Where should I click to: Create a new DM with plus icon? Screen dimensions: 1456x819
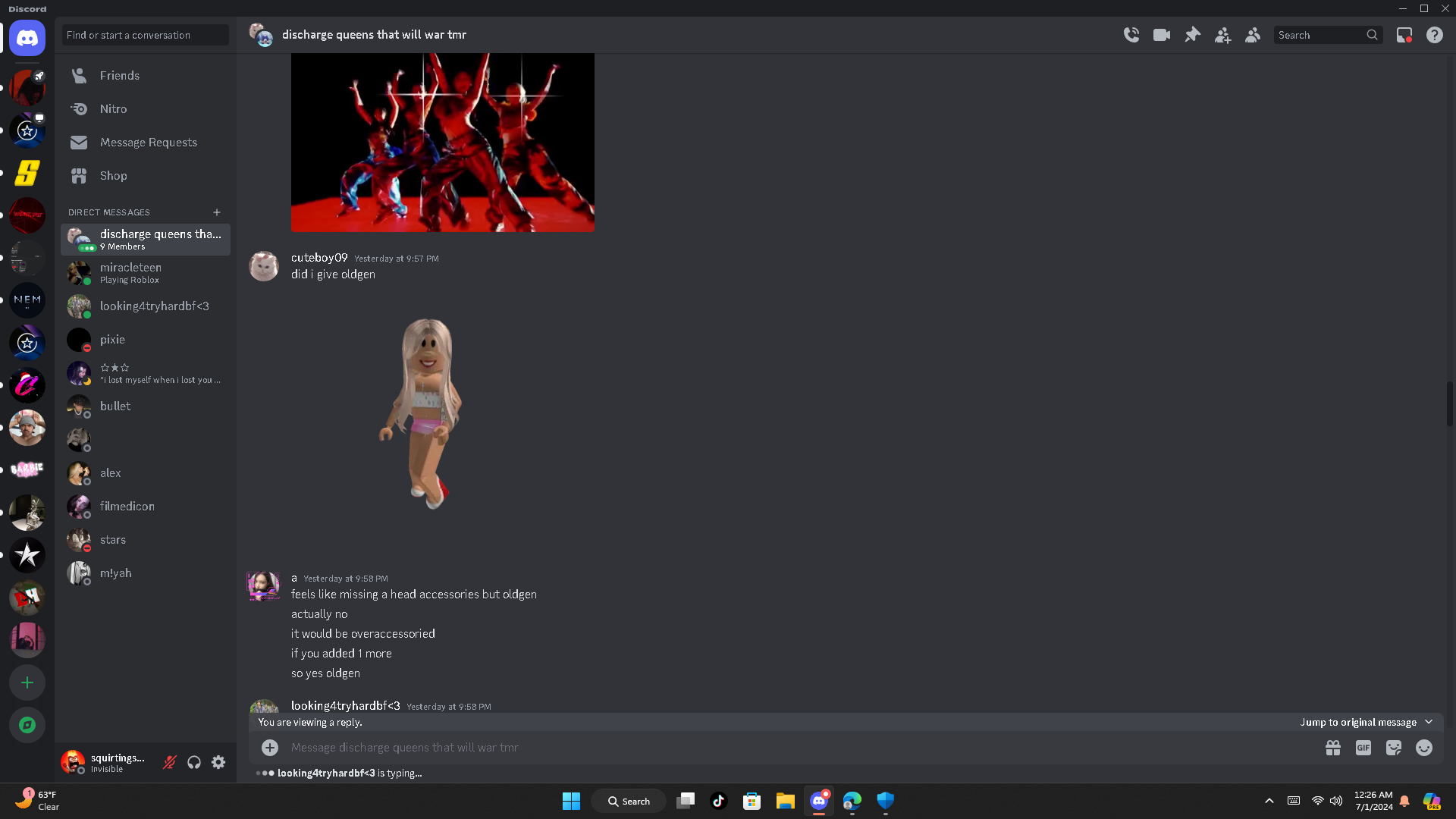[x=217, y=212]
